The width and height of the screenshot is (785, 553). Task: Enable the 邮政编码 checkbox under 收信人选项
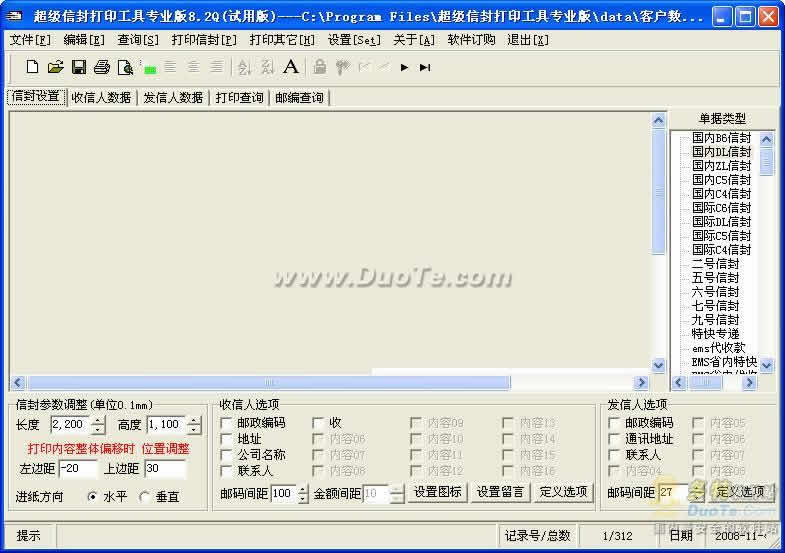(227, 423)
